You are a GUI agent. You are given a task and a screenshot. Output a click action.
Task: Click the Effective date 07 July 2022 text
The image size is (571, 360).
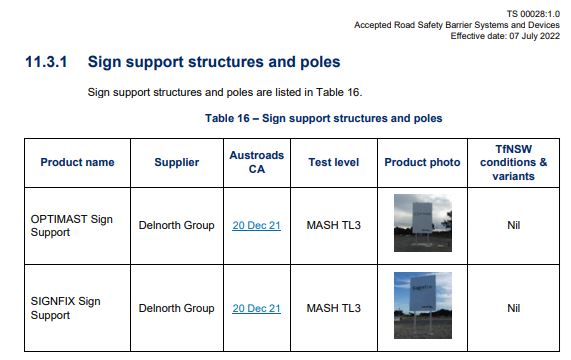pyautogui.click(x=505, y=36)
